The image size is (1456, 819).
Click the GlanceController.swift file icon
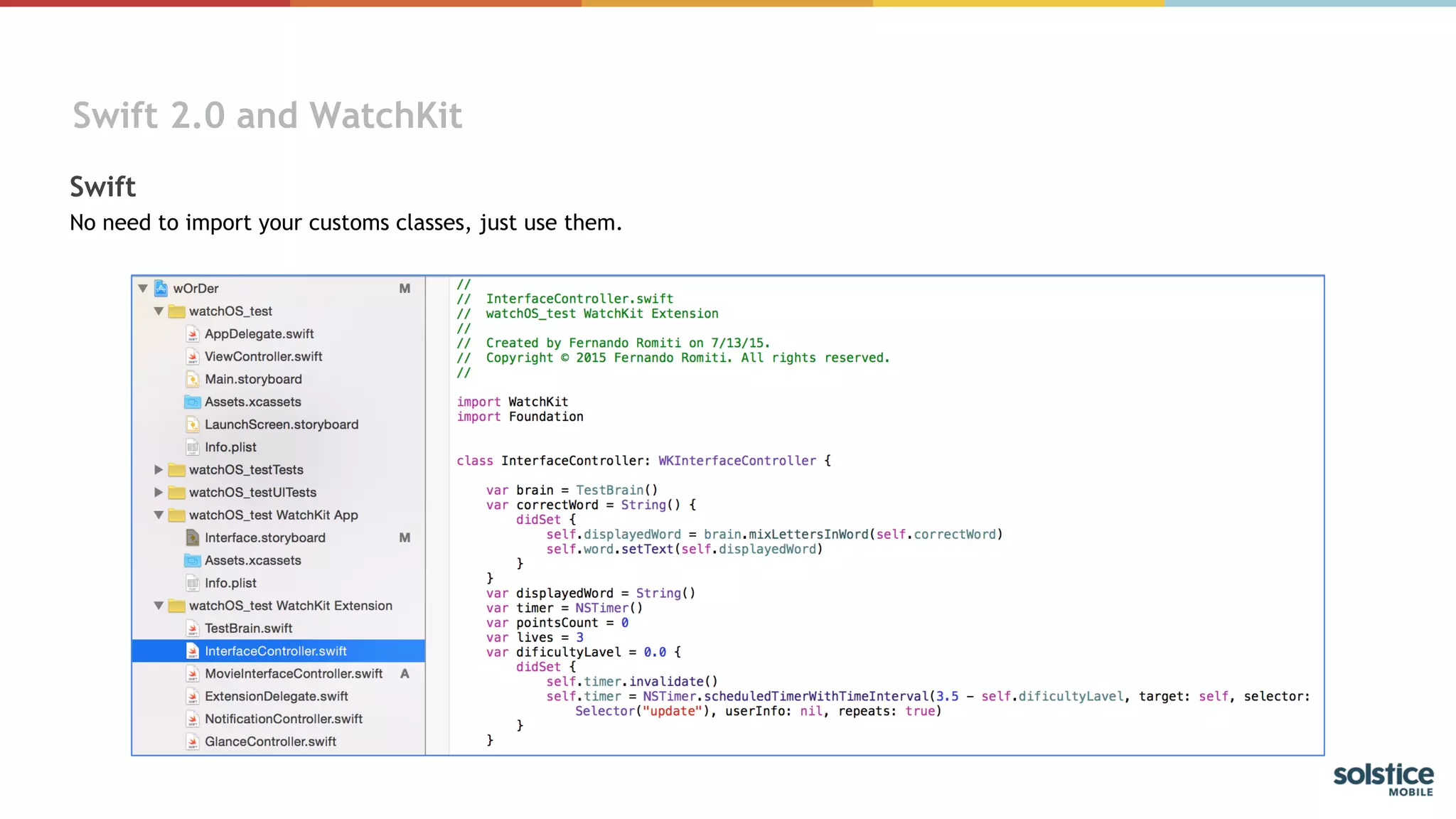pyautogui.click(x=193, y=742)
